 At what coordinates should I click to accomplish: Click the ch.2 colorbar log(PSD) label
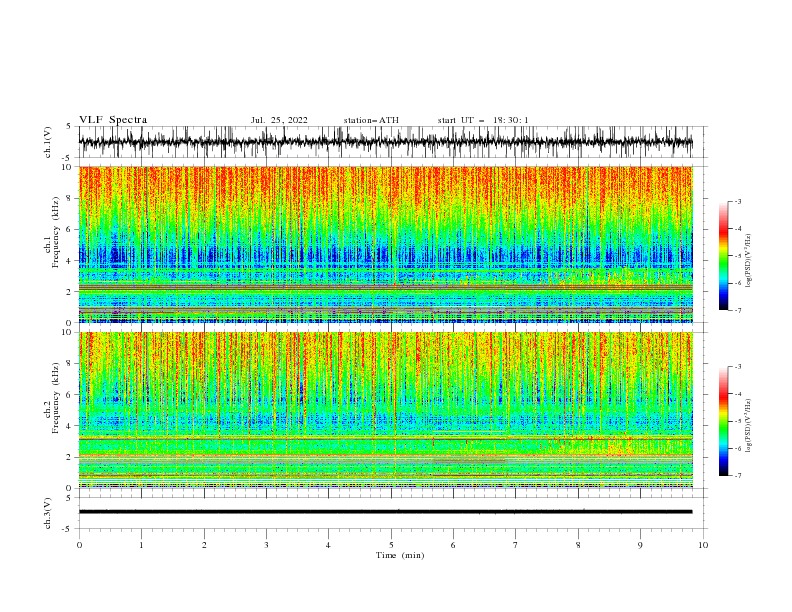click(749, 425)
